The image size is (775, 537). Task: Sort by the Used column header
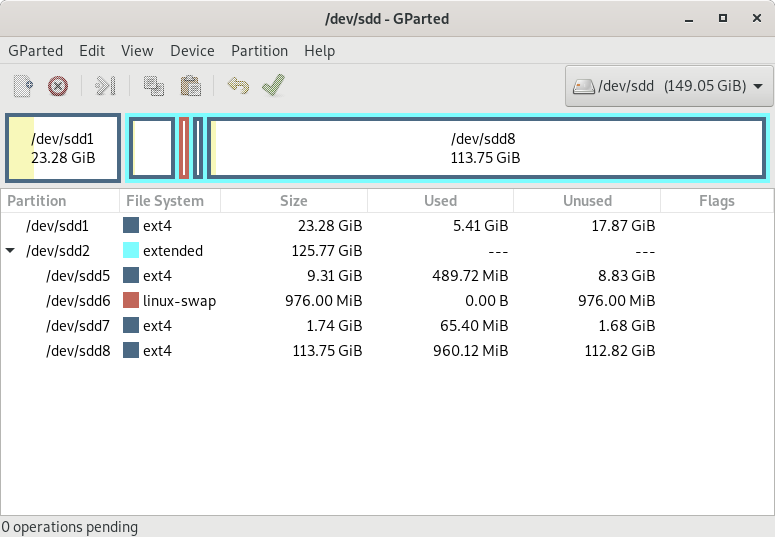tap(440, 201)
